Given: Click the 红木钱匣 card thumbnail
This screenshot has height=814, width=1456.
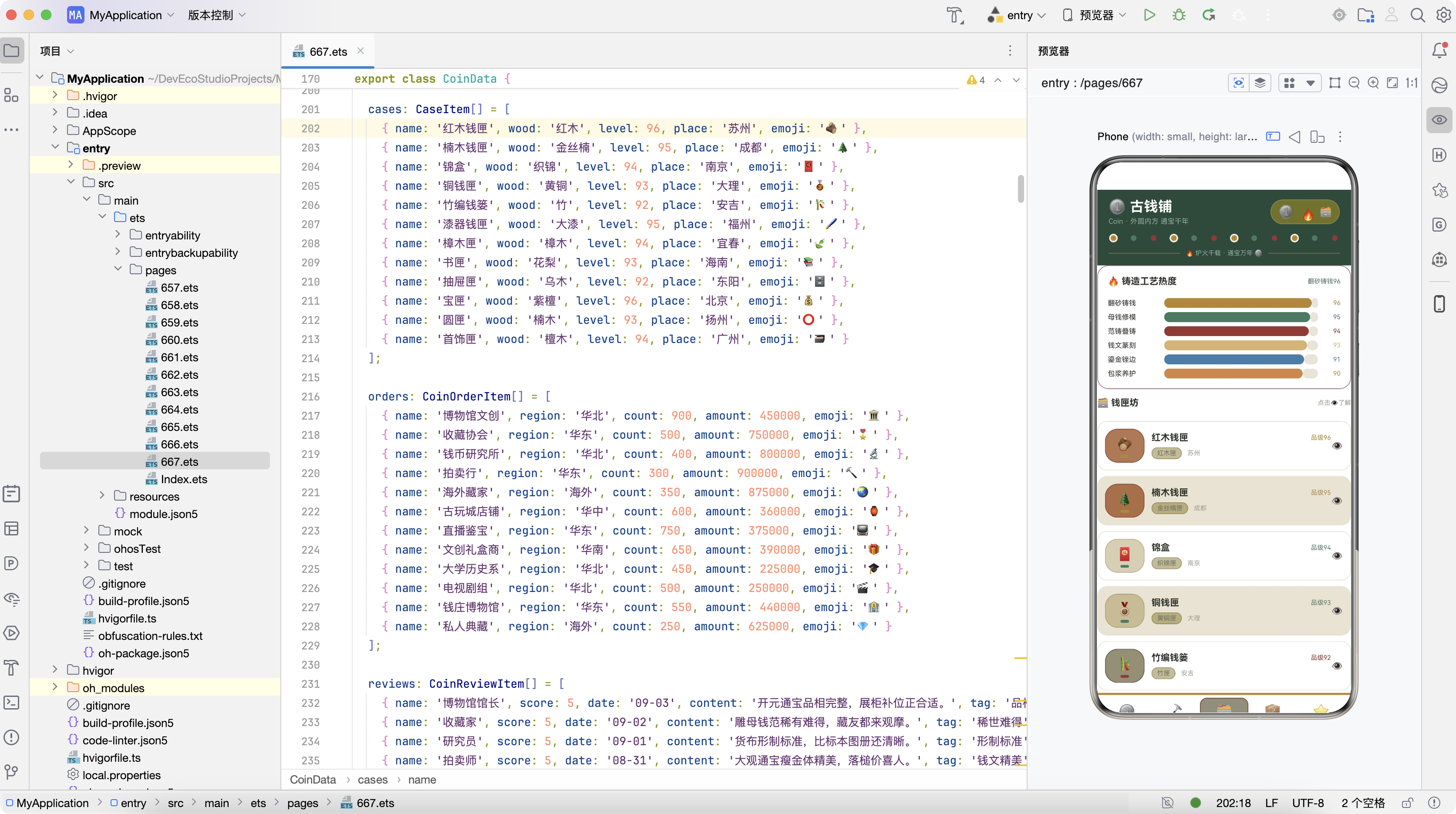Looking at the screenshot, I should 1124,446.
